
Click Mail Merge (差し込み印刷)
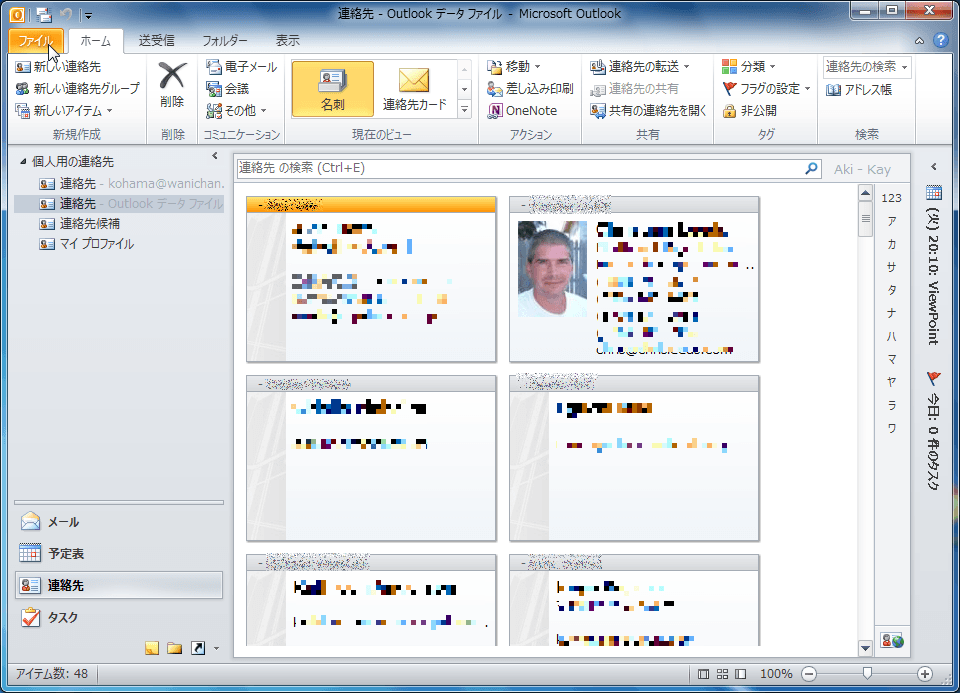click(530, 89)
